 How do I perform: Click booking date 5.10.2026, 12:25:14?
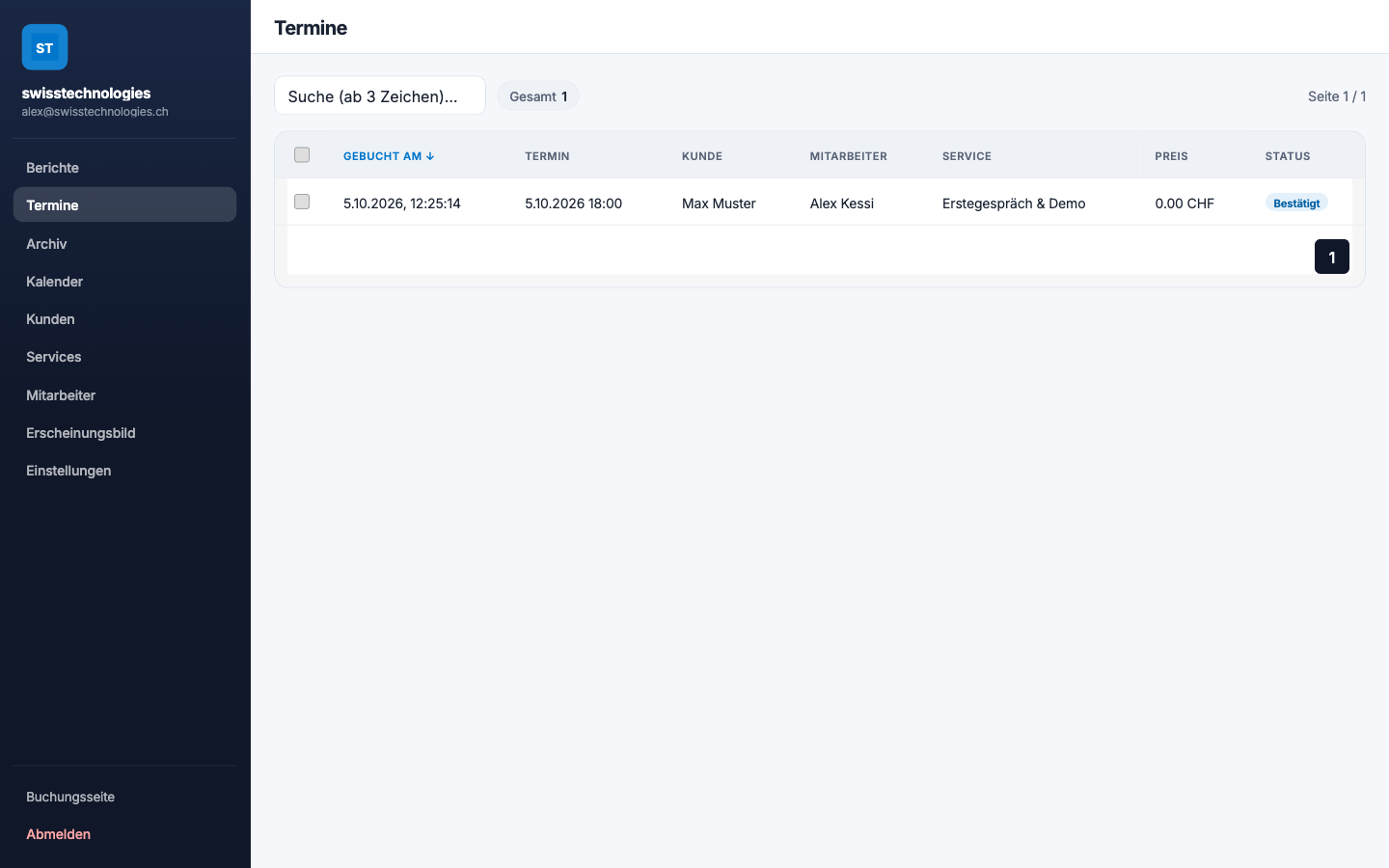pyautogui.click(x=402, y=203)
